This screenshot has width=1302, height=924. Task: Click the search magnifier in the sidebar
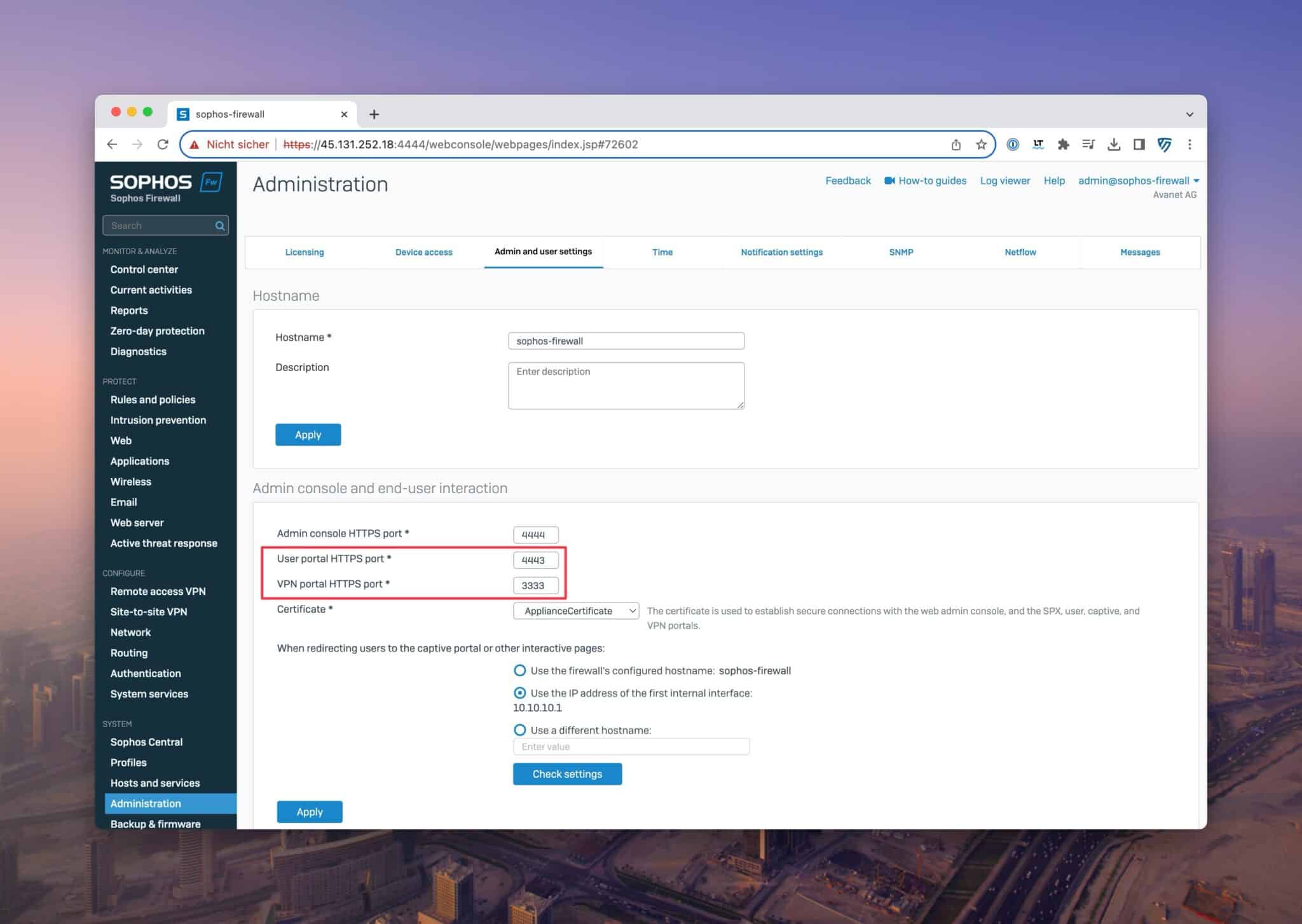point(219,225)
